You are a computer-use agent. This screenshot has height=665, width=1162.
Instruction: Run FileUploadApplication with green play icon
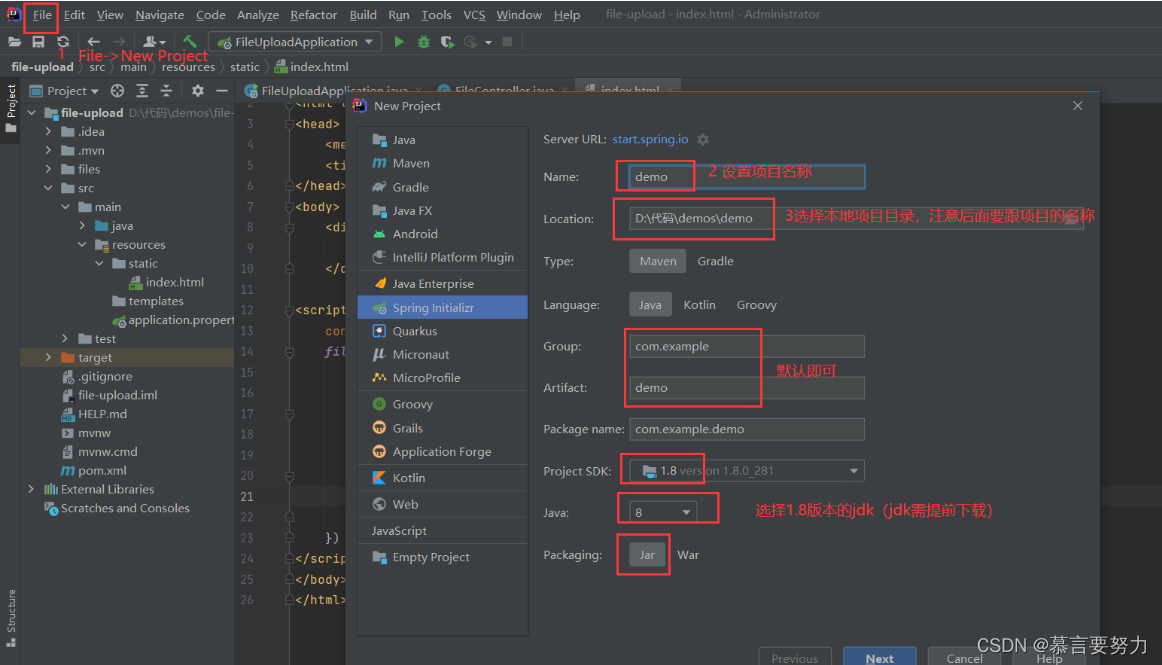click(x=399, y=42)
